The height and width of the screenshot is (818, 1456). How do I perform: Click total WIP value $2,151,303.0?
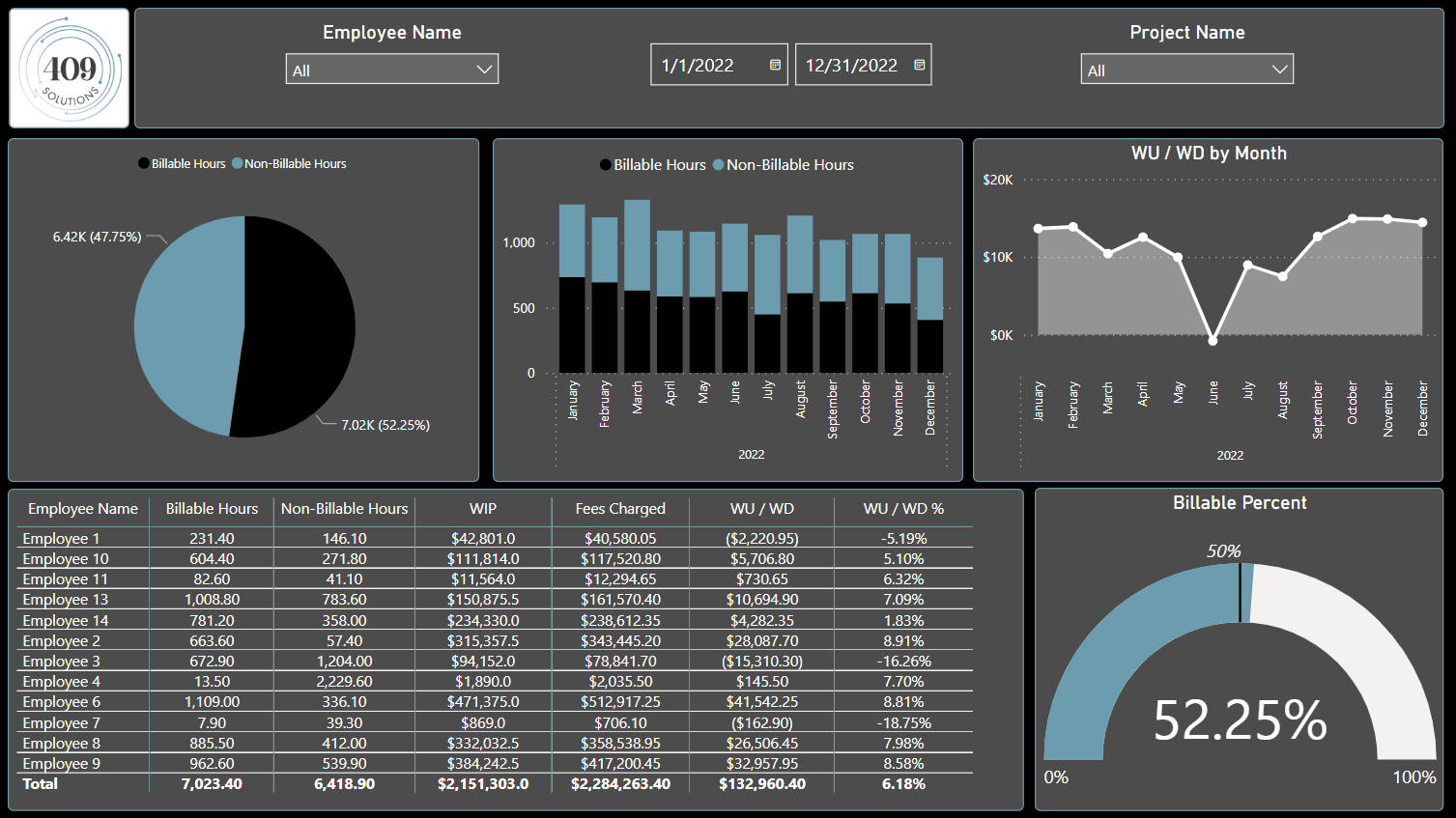coord(483,784)
